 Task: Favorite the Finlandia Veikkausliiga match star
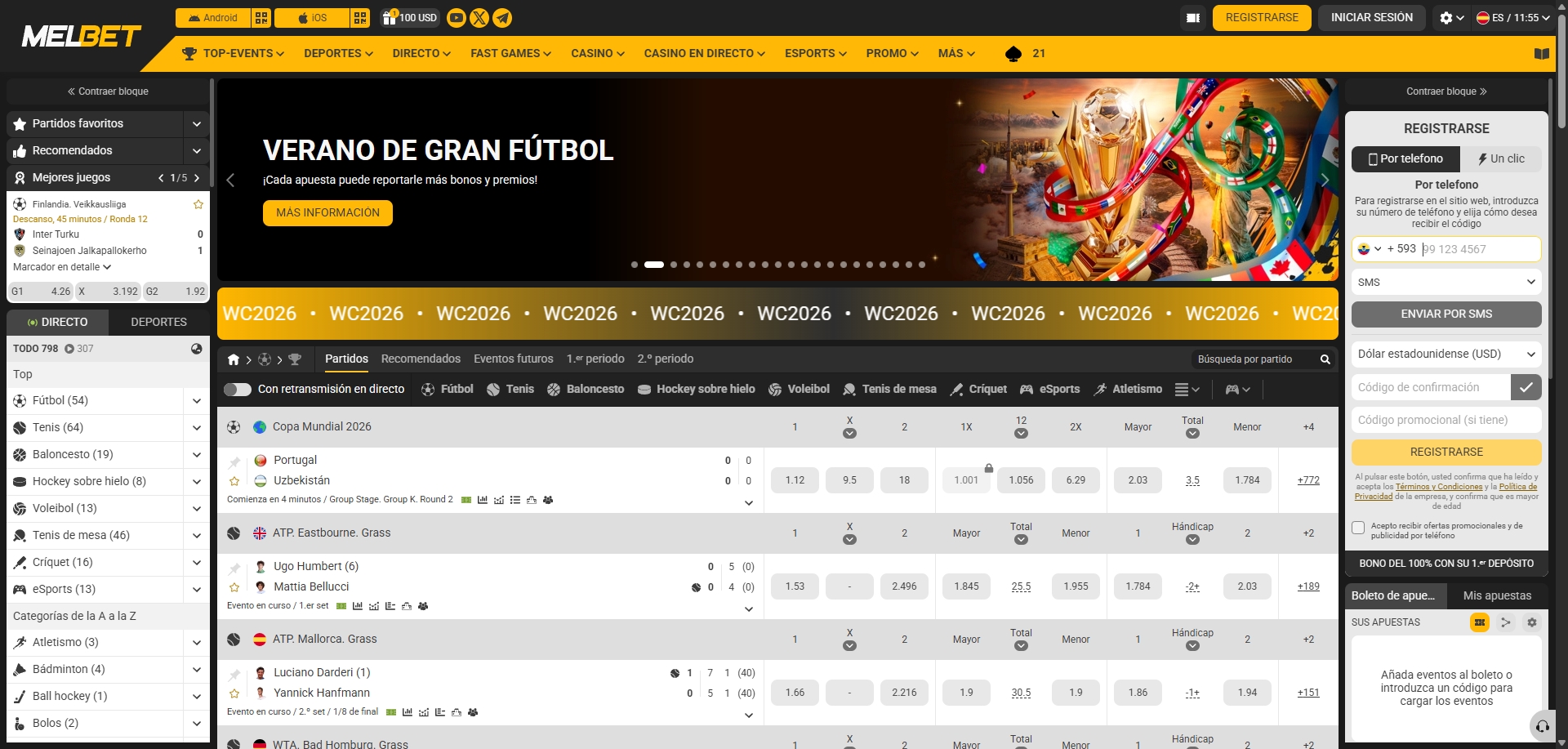[198, 204]
